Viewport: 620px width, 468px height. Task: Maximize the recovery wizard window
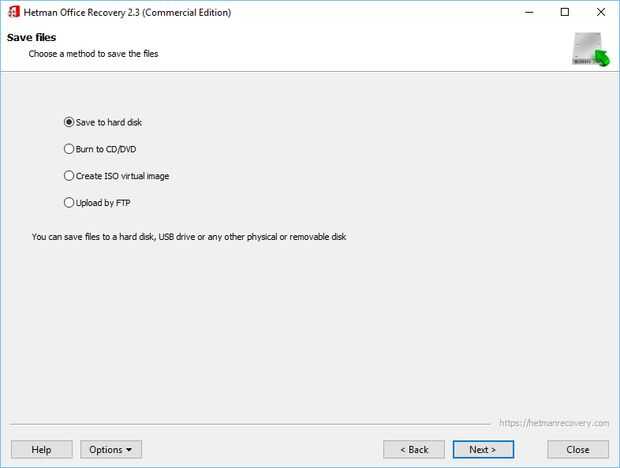(x=565, y=12)
